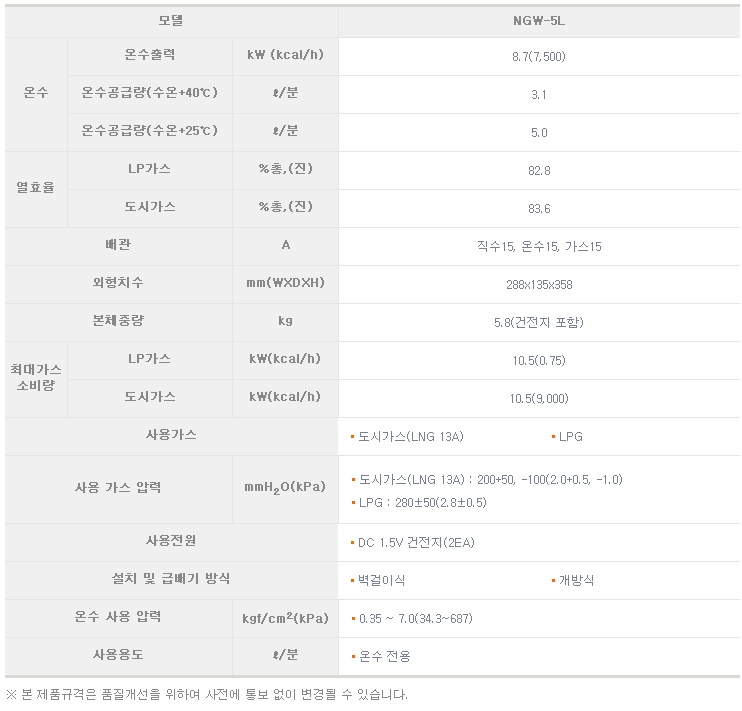Click the LPG bullet under 사용가스
This screenshot has height=711, width=742.
(x=570, y=437)
